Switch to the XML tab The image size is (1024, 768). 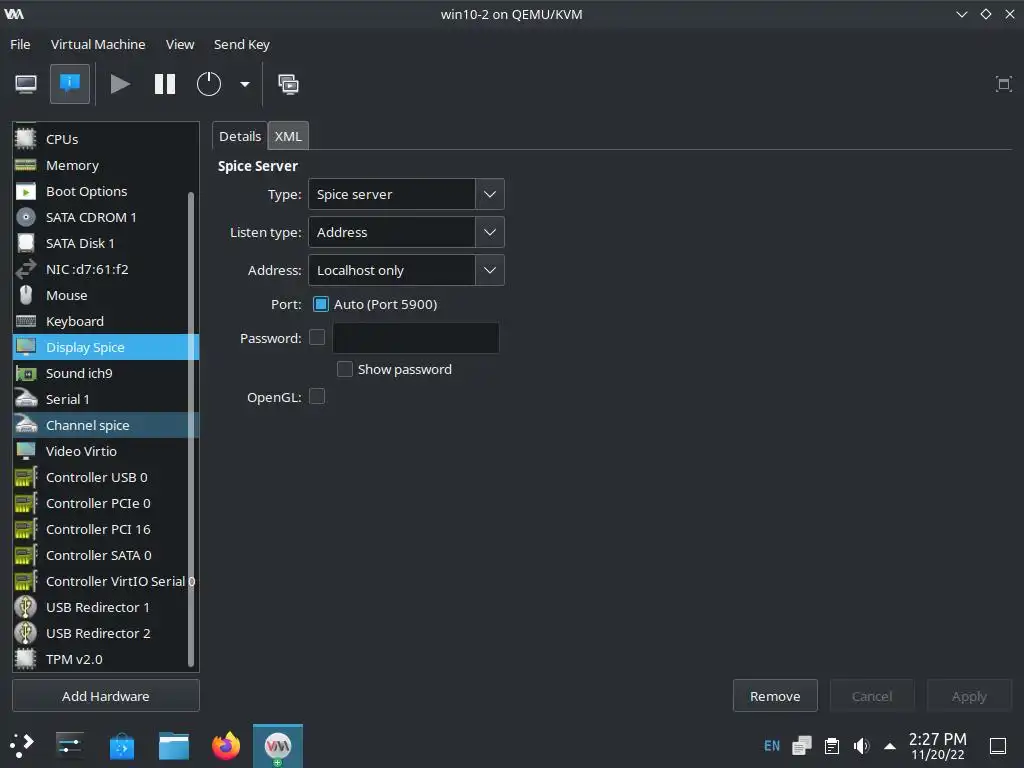point(288,136)
